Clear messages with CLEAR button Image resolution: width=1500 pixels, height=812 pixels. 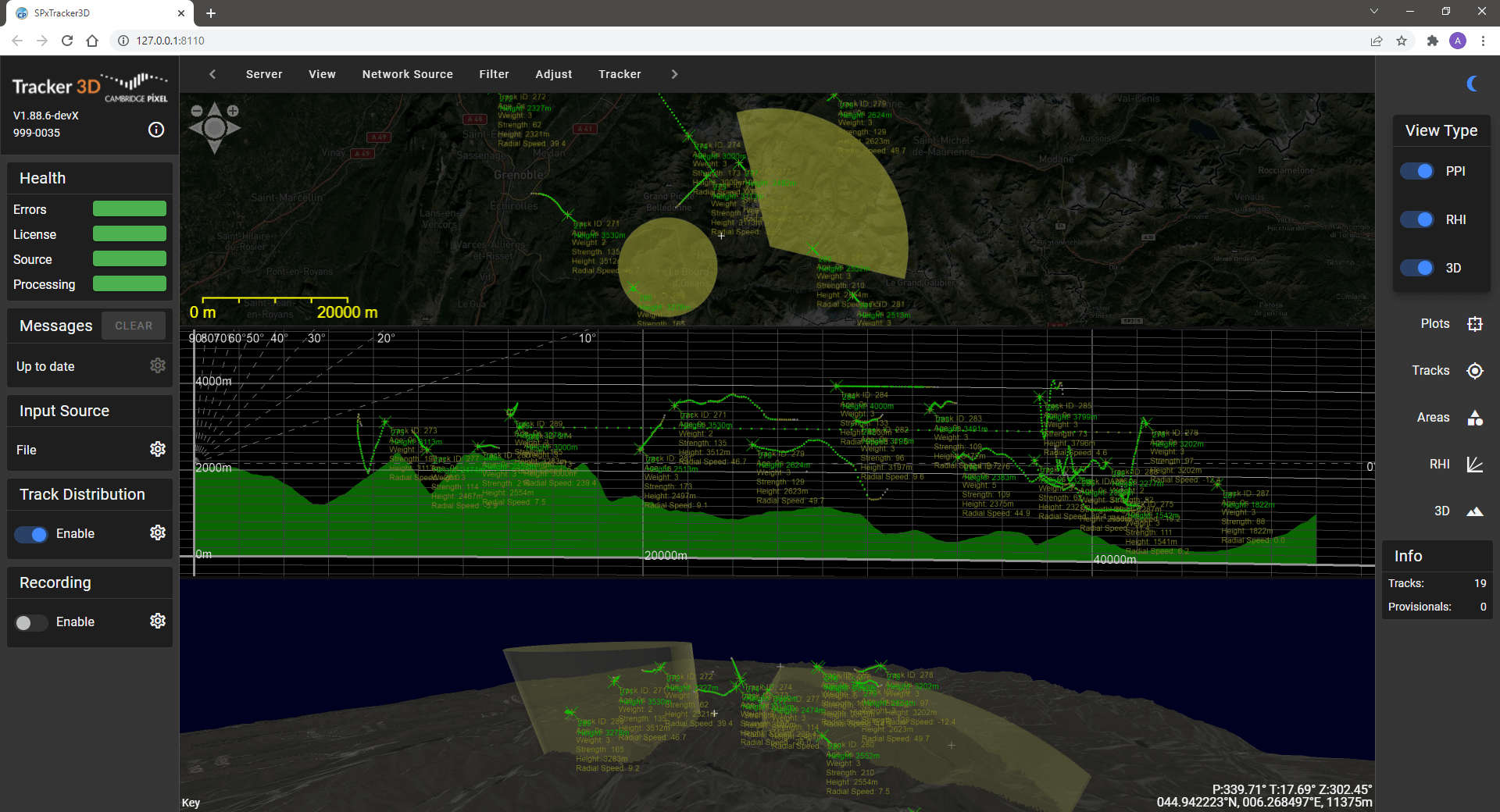[x=134, y=326]
